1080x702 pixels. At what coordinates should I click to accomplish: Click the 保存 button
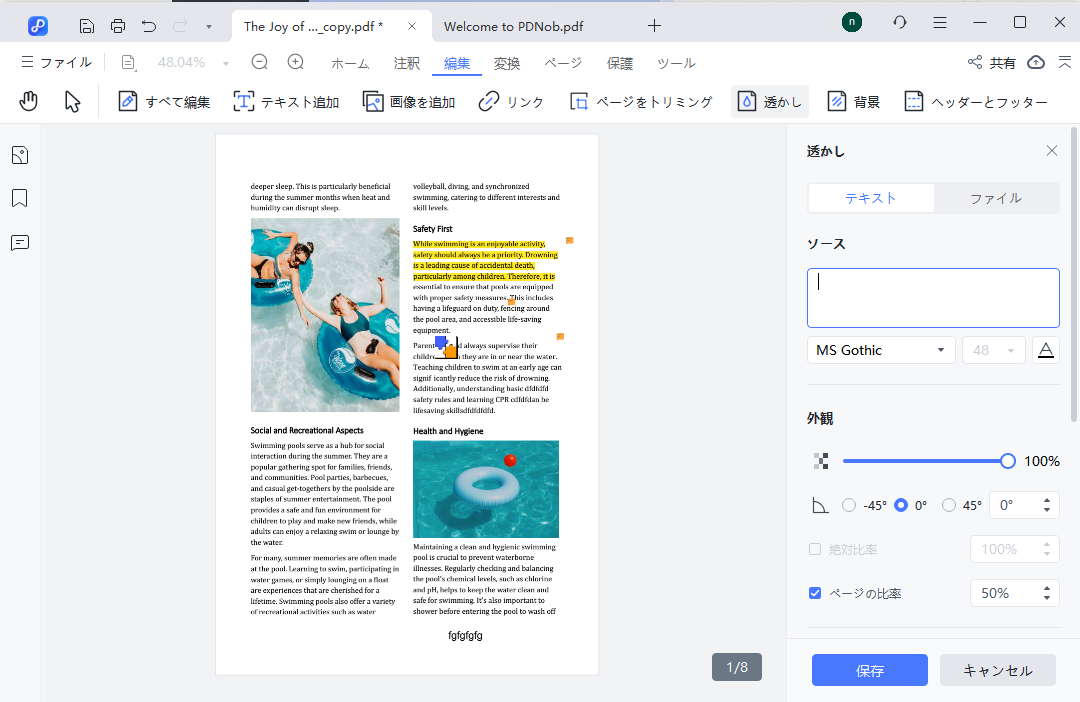(x=869, y=670)
